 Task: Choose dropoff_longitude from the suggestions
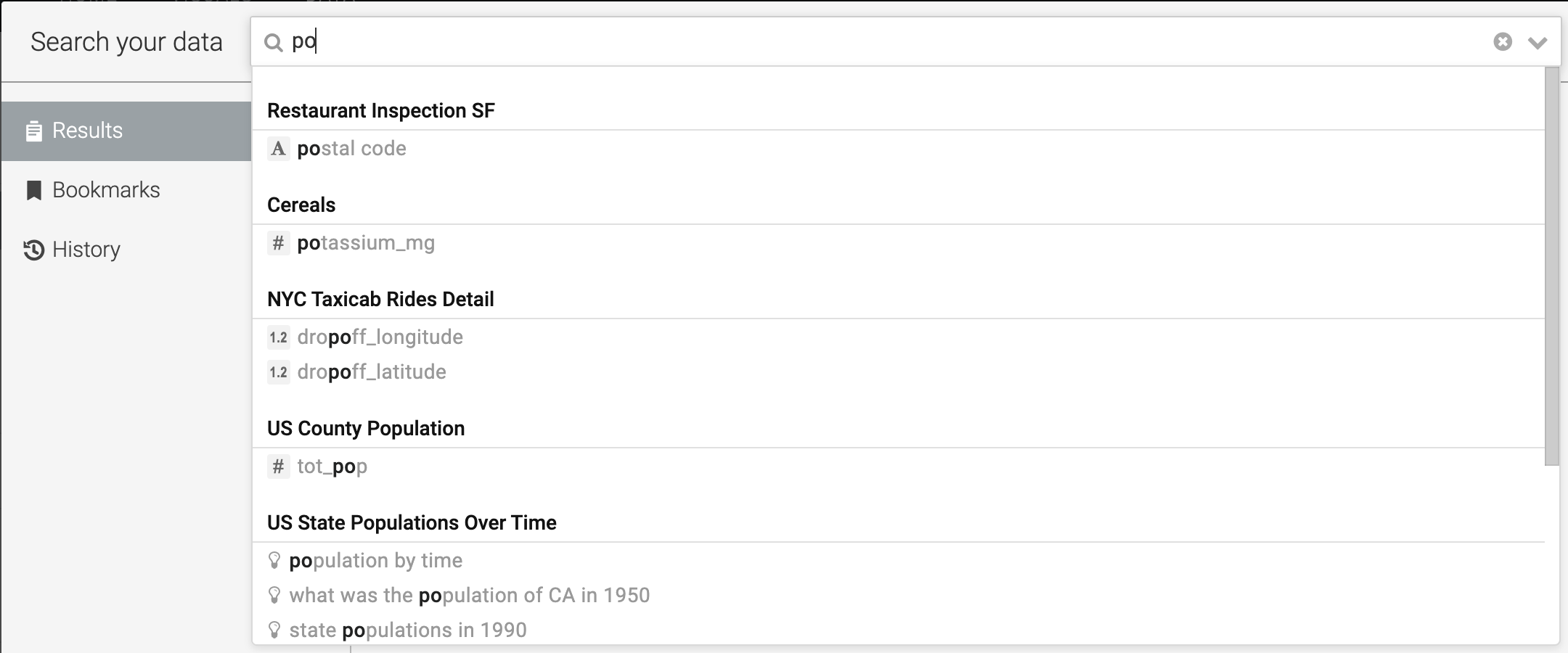point(380,337)
